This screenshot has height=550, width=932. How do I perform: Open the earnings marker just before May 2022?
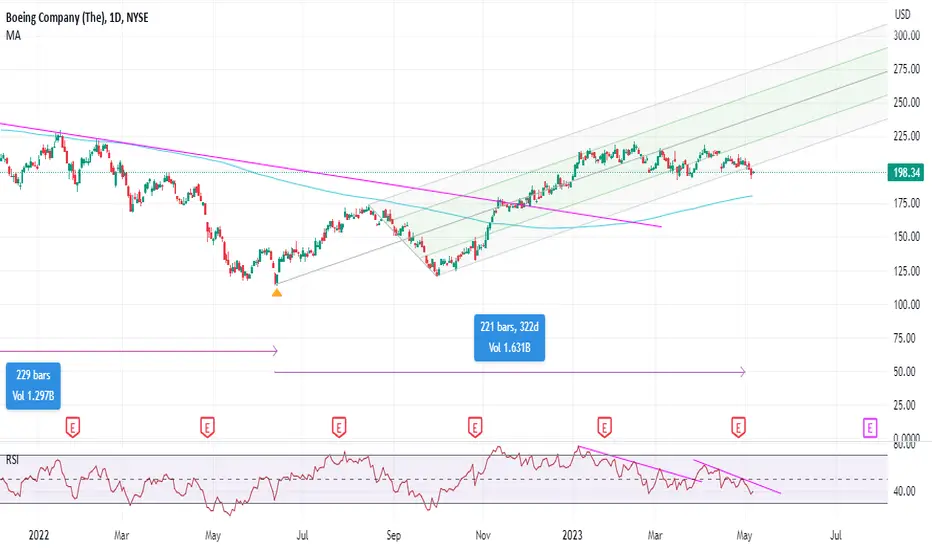click(207, 427)
